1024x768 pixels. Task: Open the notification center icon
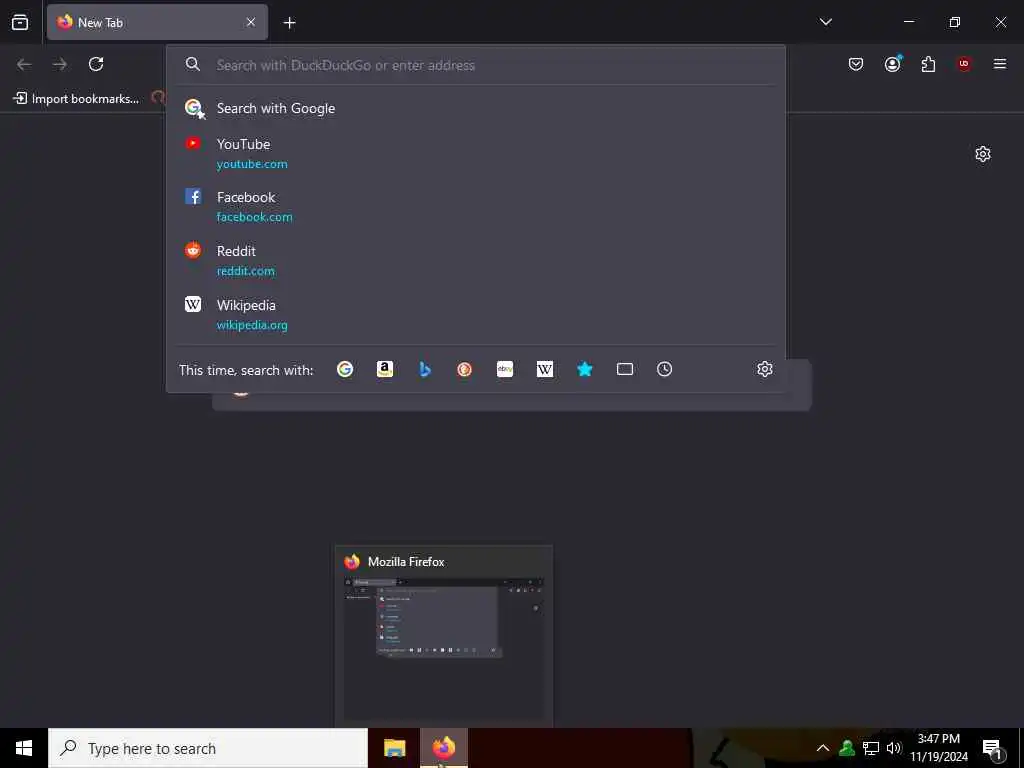pos(993,749)
